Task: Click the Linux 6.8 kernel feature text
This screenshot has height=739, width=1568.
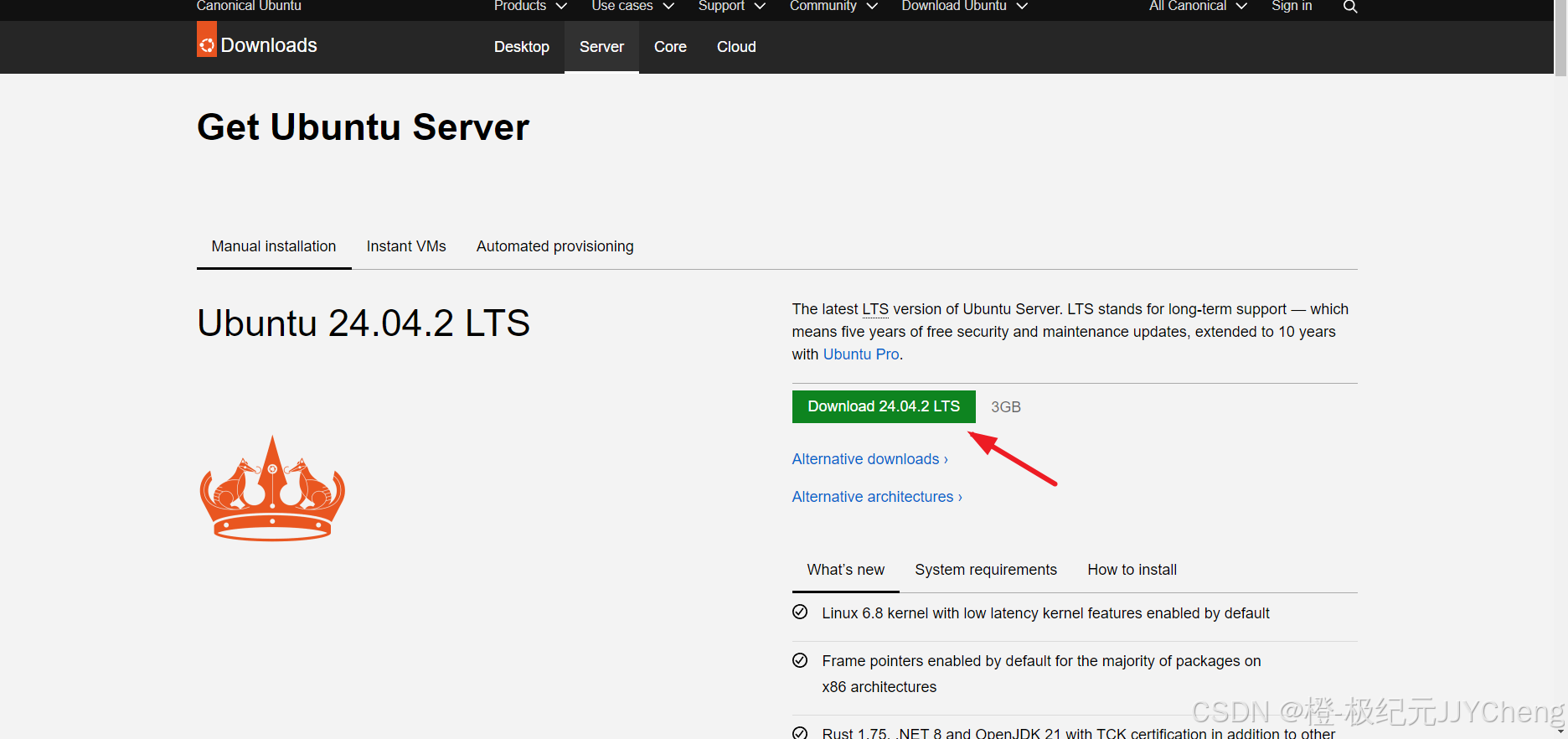Action: (x=1045, y=613)
